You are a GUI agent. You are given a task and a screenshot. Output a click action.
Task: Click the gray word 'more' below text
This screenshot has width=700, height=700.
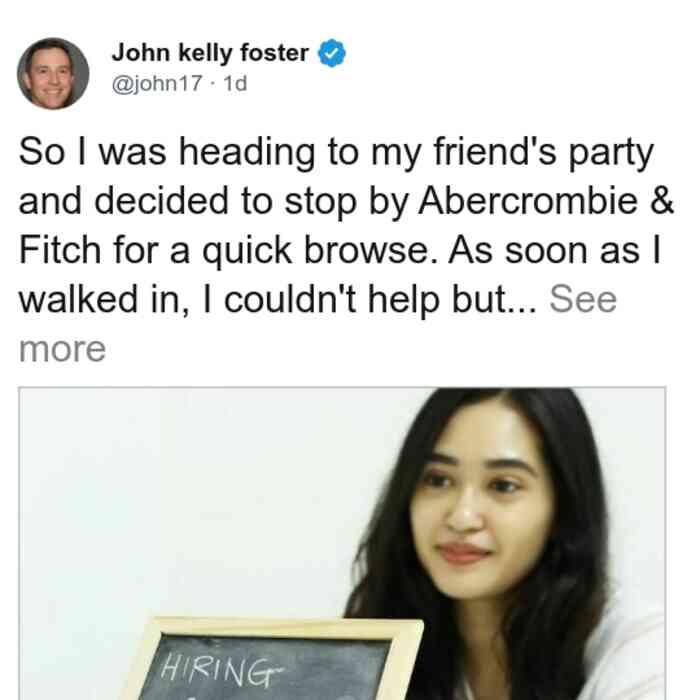click(x=62, y=349)
